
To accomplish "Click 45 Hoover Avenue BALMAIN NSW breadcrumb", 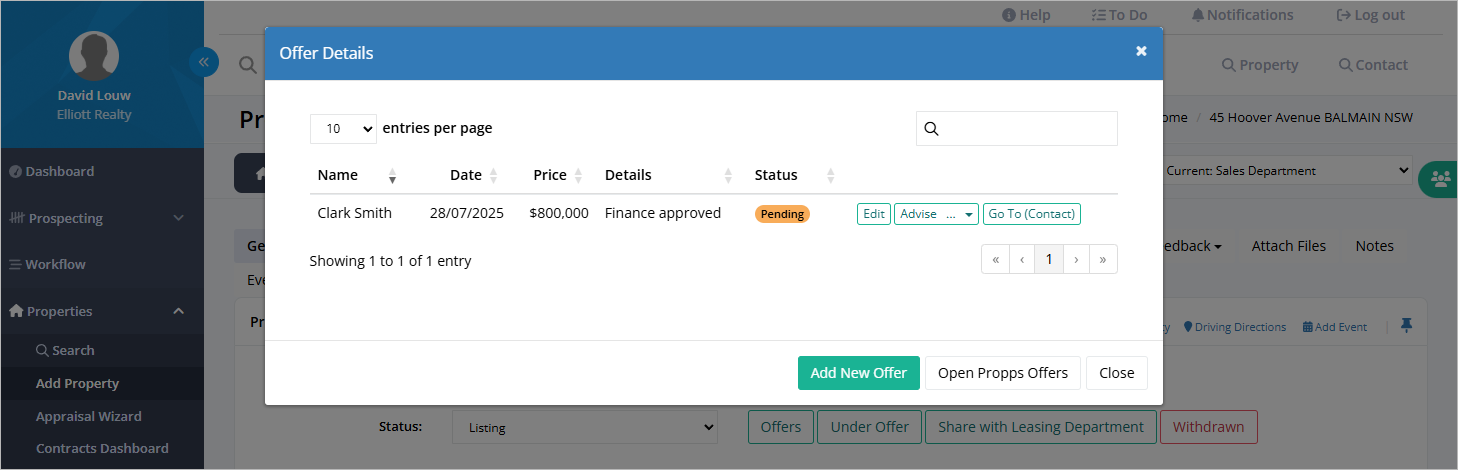I will pos(1311,118).
